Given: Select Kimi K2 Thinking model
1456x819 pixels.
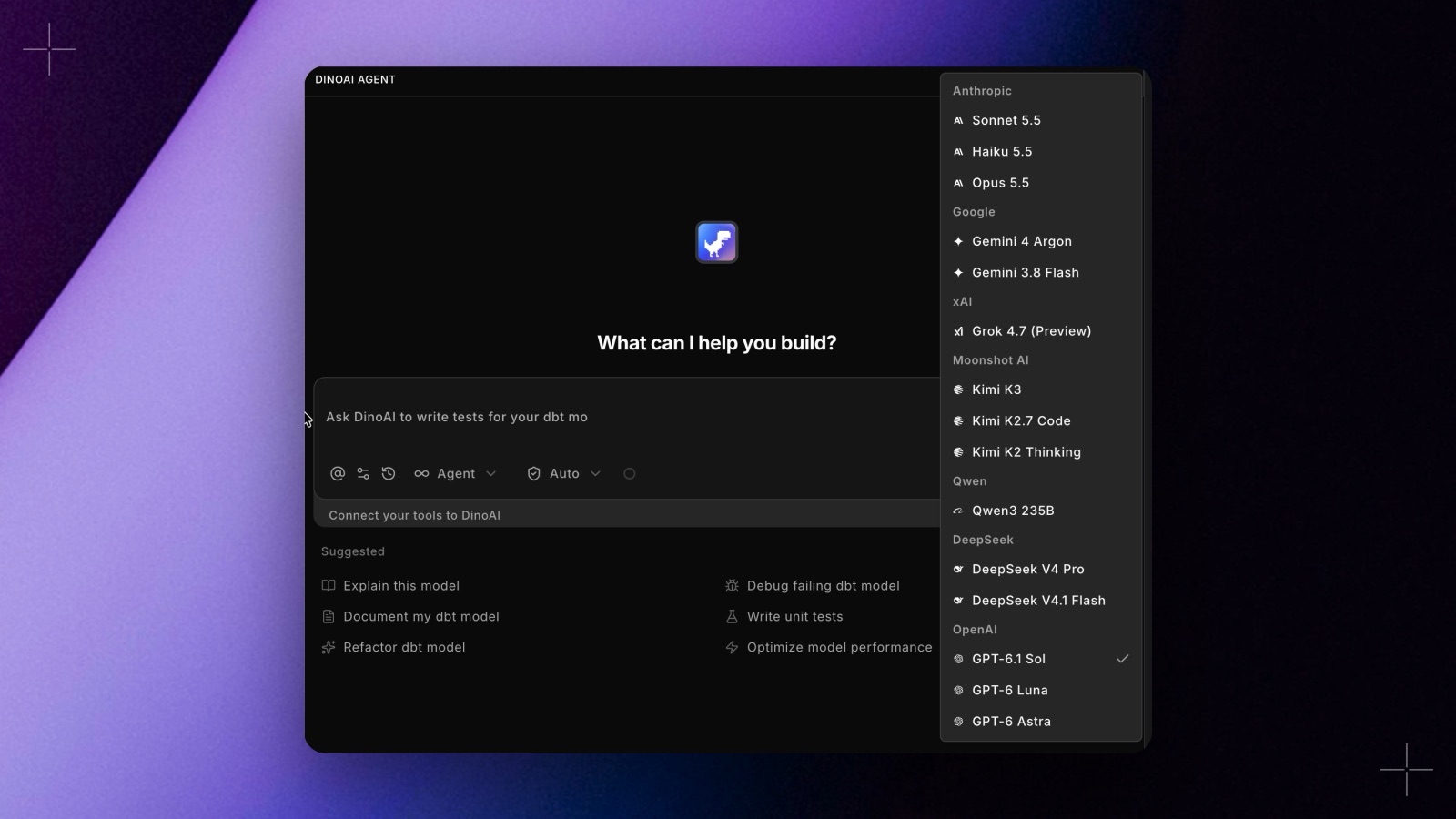Looking at the screenshot, I should click(x=1041, y=452).
